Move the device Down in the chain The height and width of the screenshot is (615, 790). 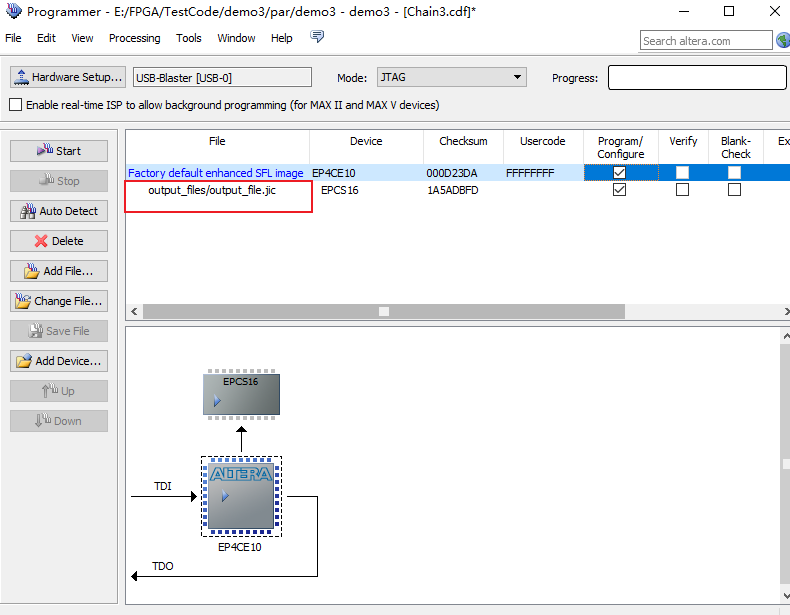tap(59, 421)
